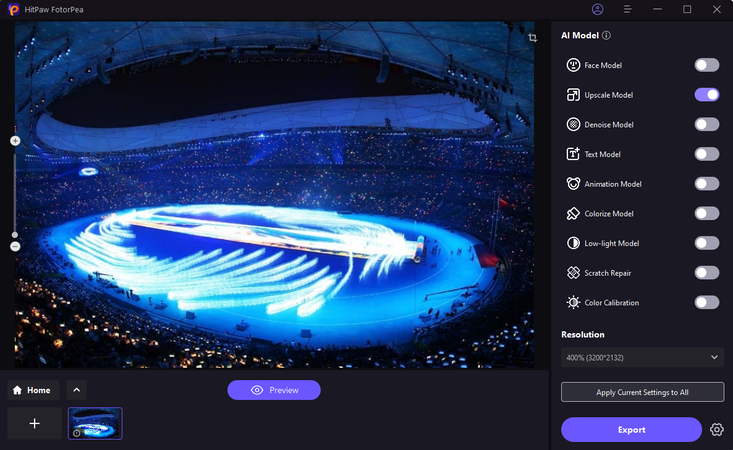Enable the Face Model toggle
733x450 pixels.
click(707, 65)
